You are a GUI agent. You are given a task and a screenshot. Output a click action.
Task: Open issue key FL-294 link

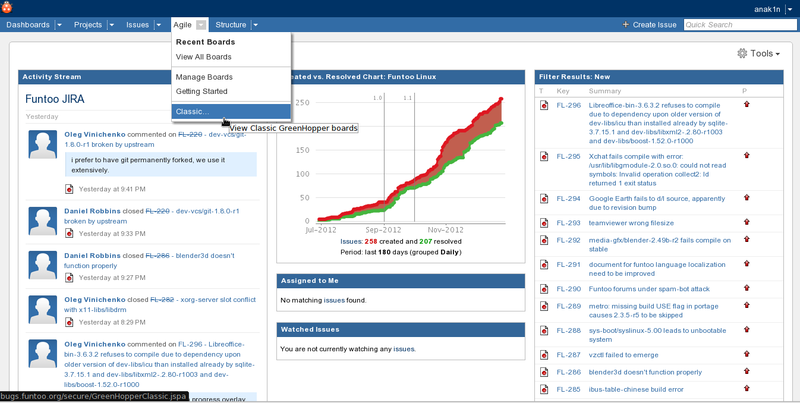pos(568,199)
